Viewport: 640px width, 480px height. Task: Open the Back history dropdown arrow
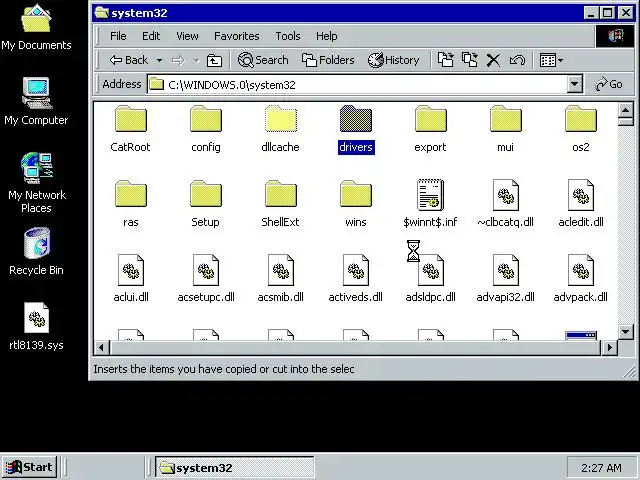click(x=160, y=60)
